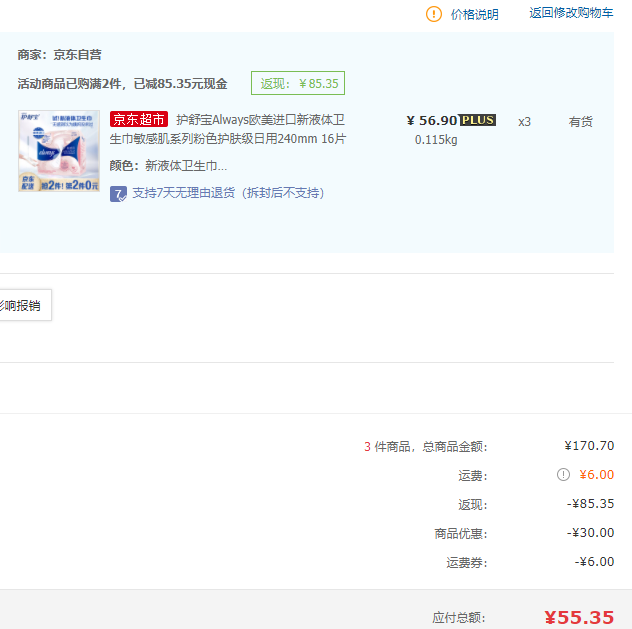Click the 运费券 label

(x=467, y=563)
